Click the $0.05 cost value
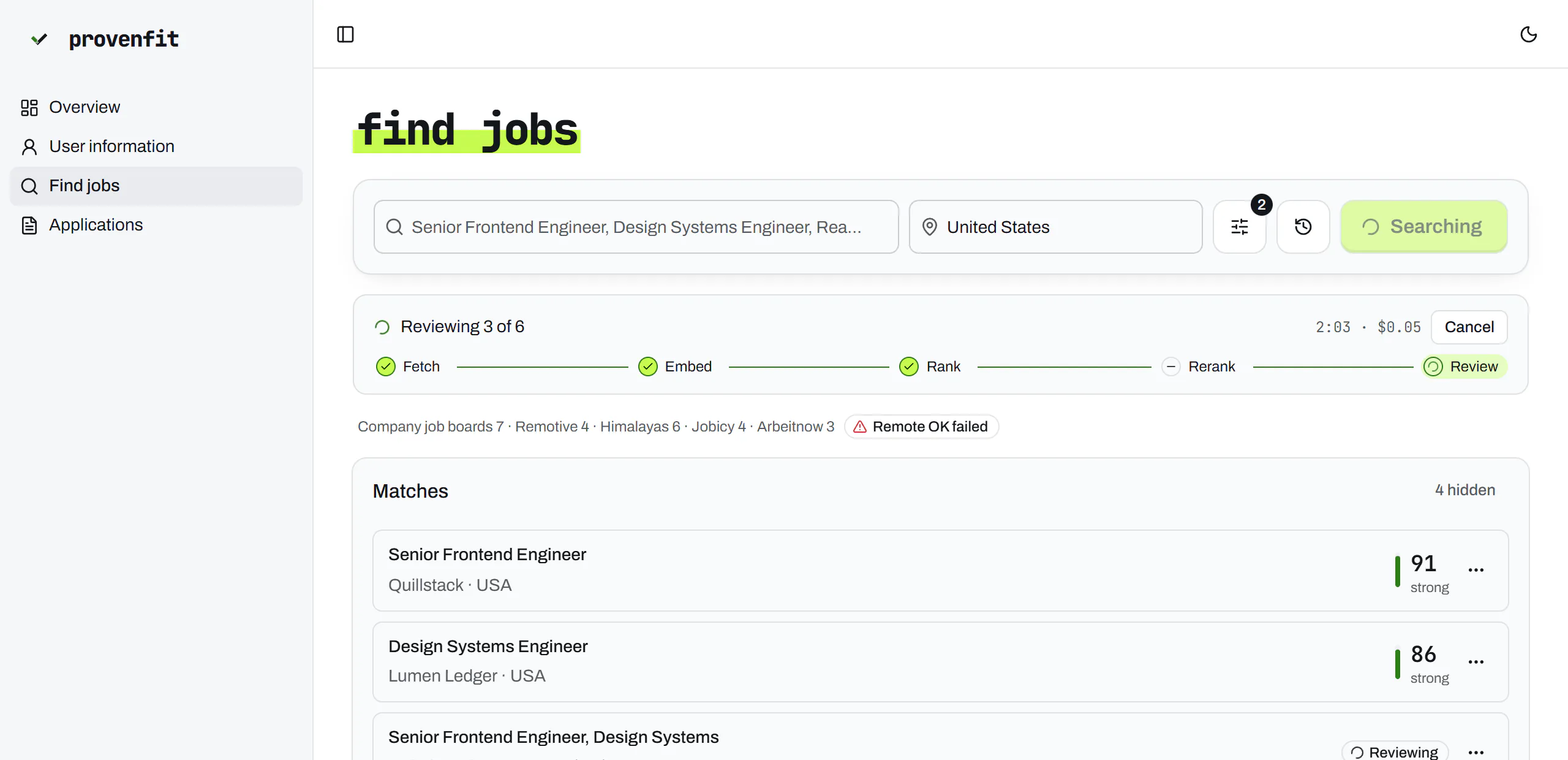 tap(1399, 327)
